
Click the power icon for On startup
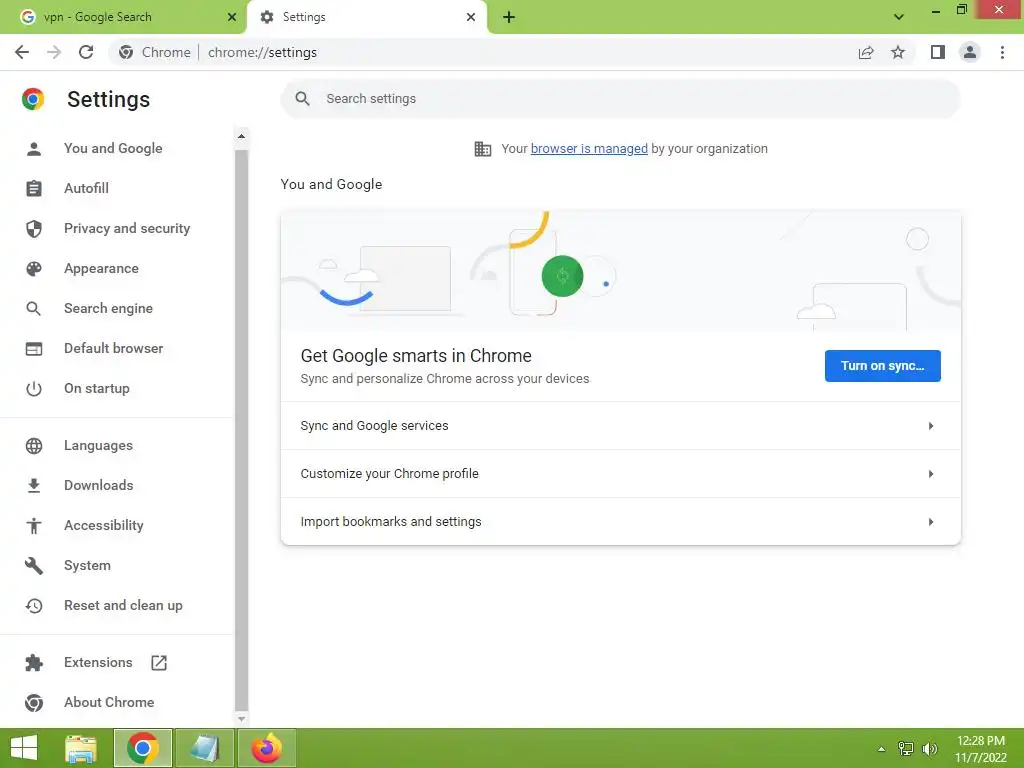[x=33, y=389]
